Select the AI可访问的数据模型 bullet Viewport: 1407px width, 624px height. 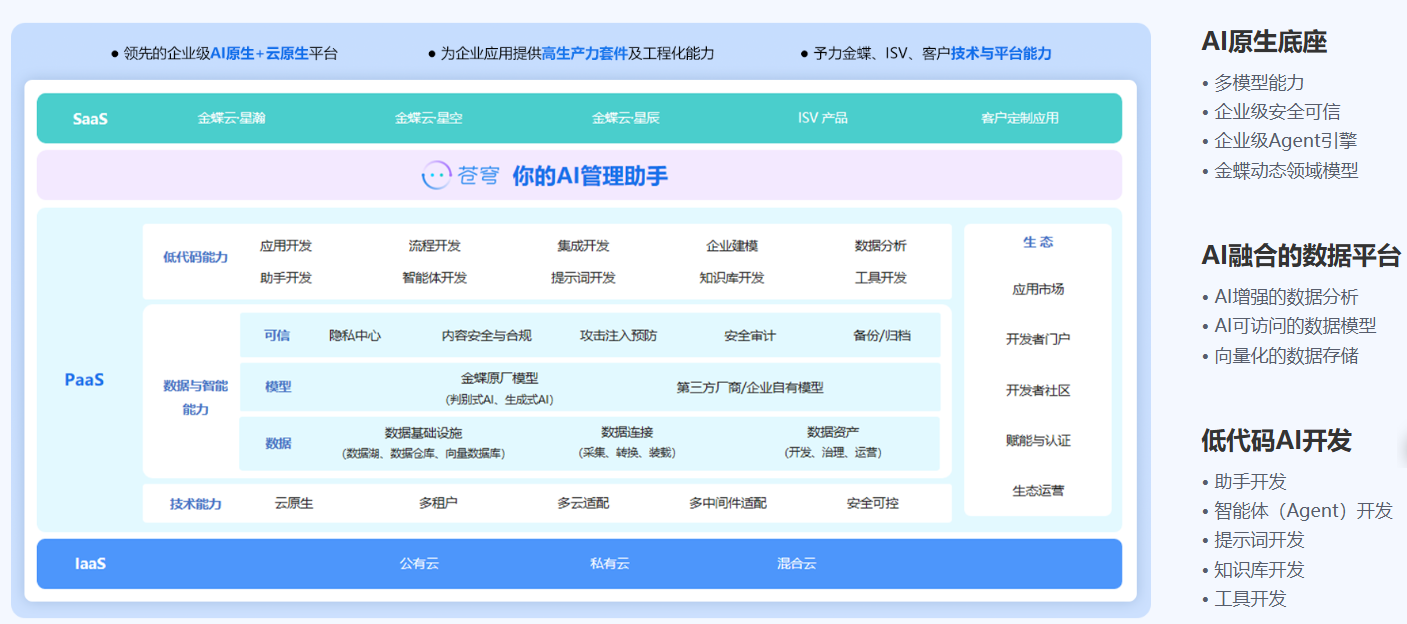[1295, 326]
